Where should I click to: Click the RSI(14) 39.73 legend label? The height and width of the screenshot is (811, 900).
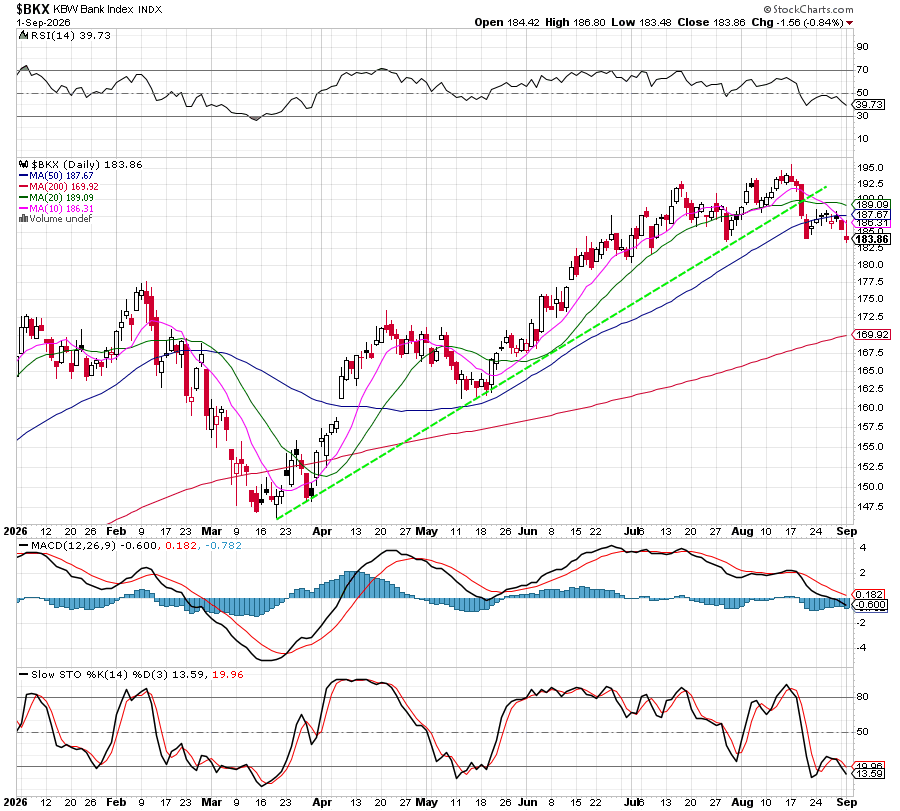click(70, 36)
